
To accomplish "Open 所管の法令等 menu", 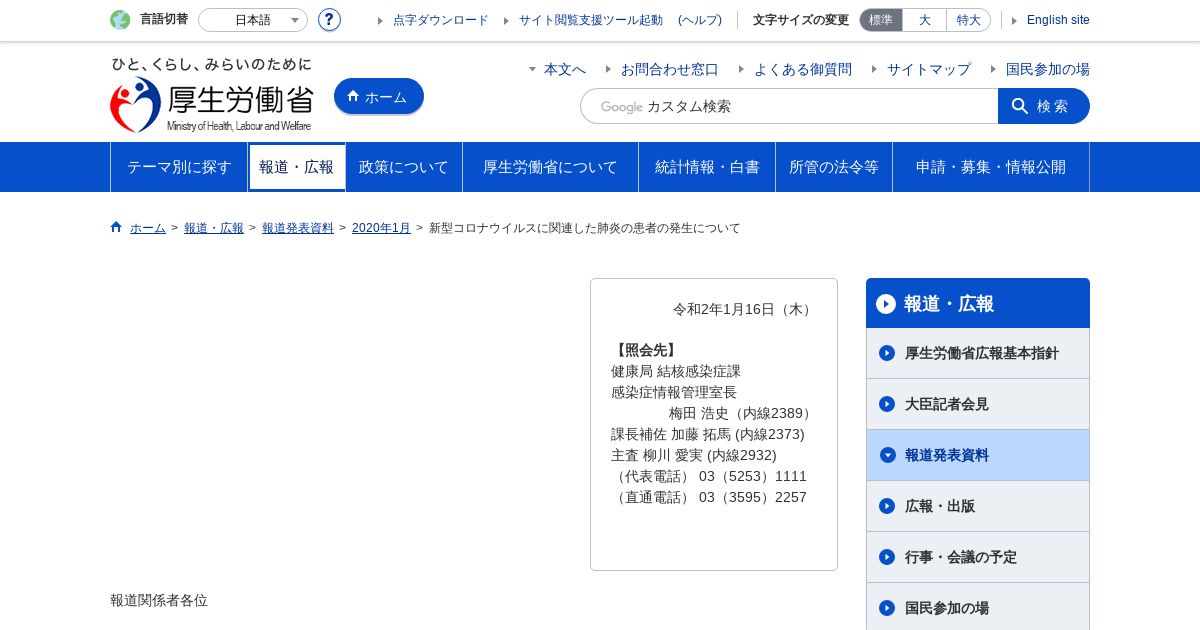I will click(x=834, y=167).
